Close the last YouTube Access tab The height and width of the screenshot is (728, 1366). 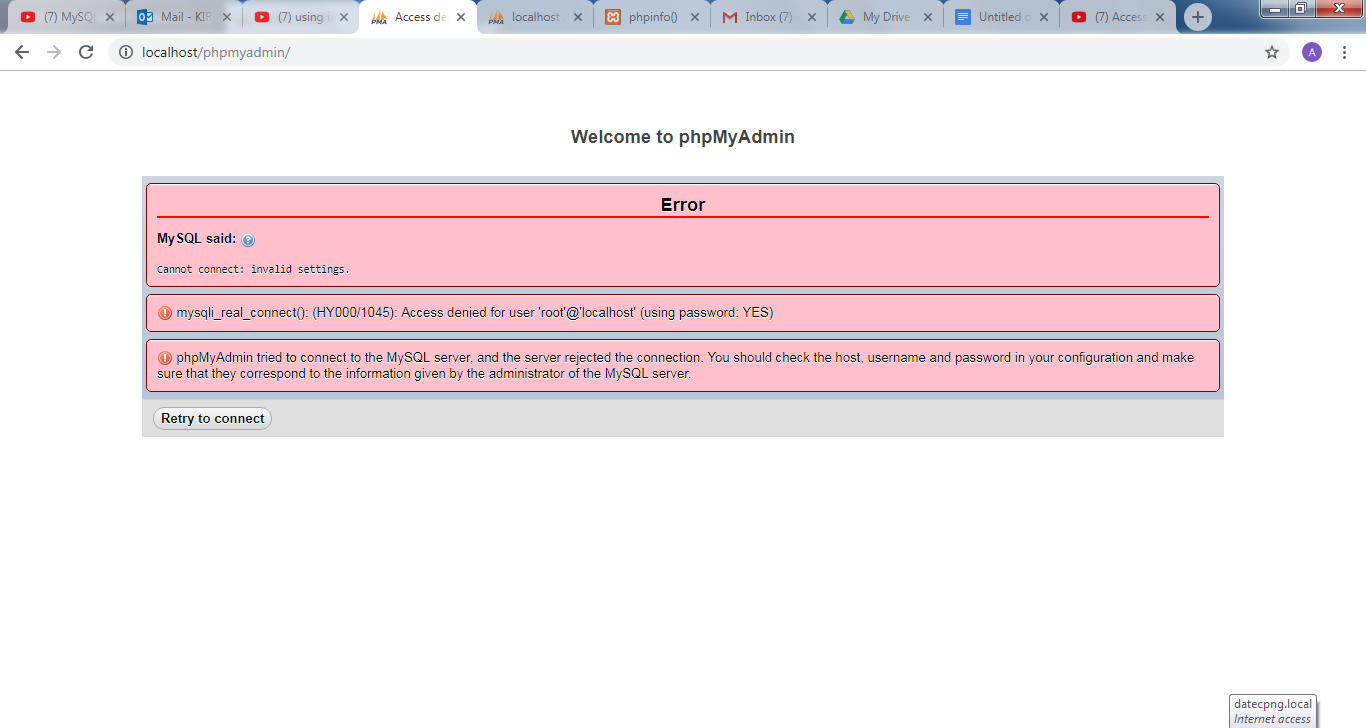tap(1162, 17)
